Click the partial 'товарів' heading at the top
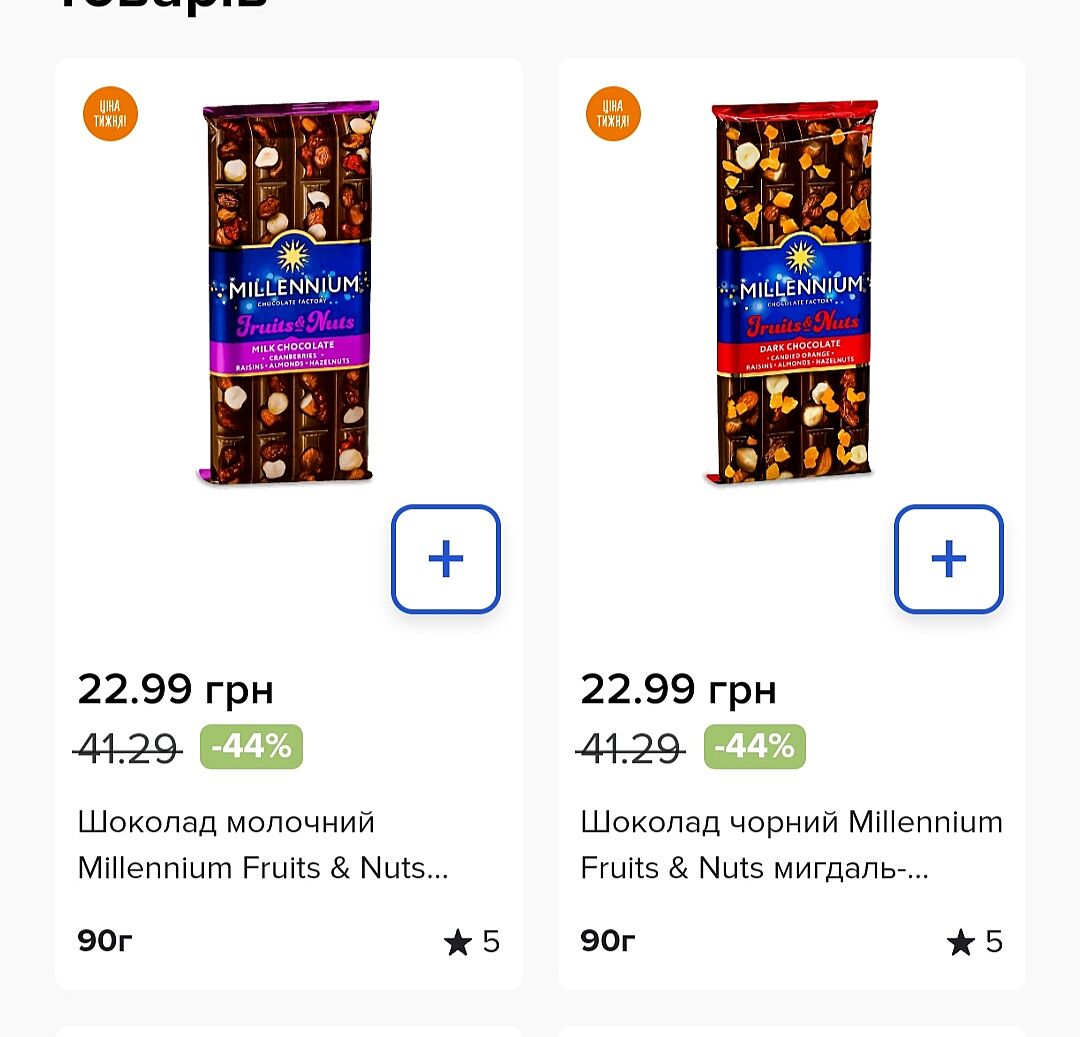 point(160,5)
